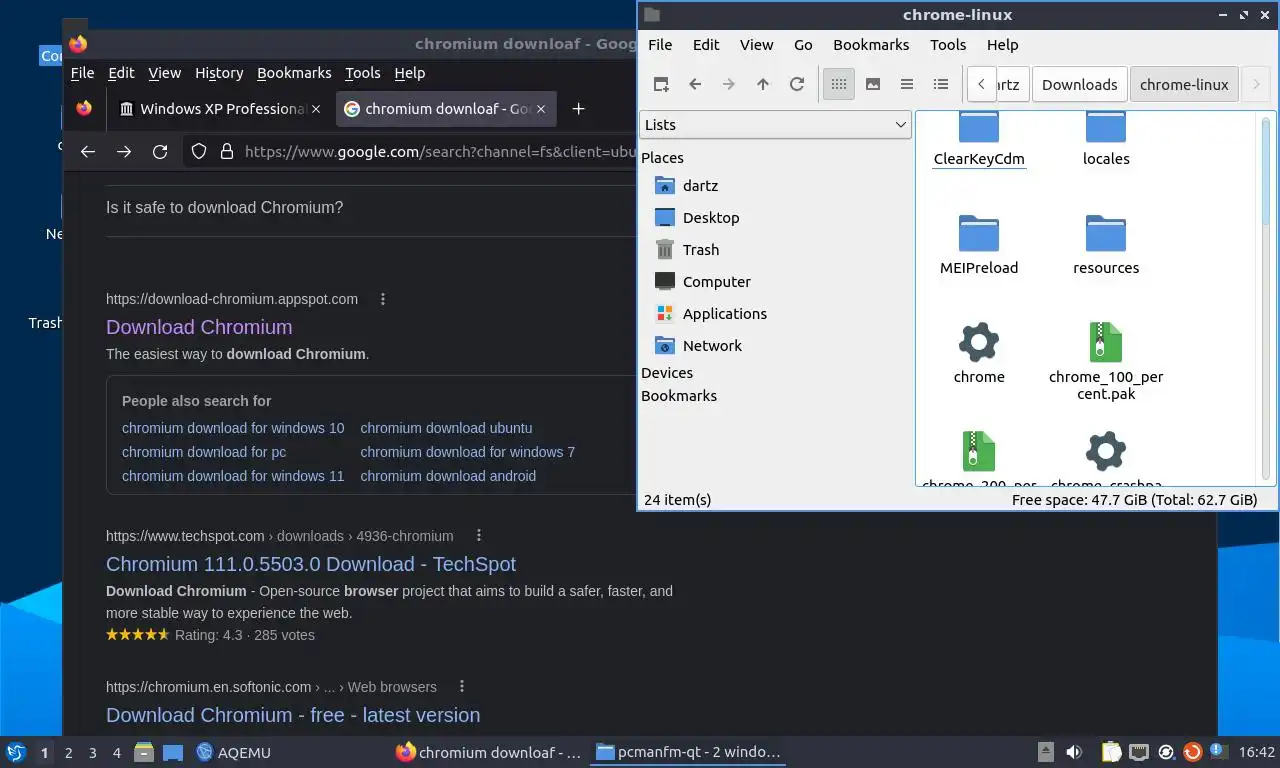Open options for download-chromium.appspot.com result
This screenshot has height=768, width=1280.
click(382, 298)
